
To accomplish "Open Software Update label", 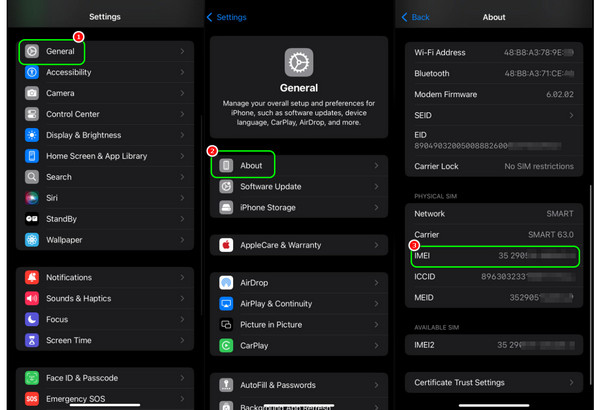I will point(271,186).
